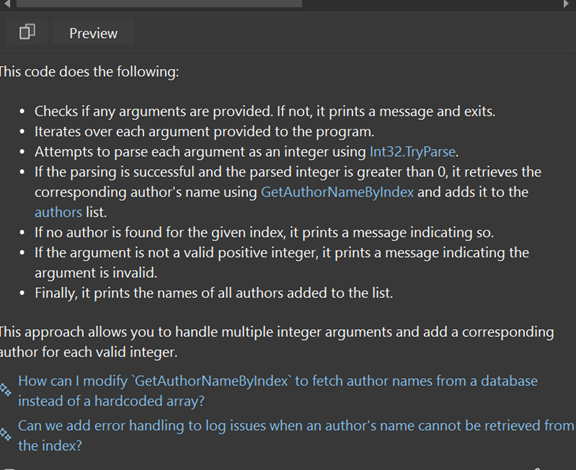Select the suggestion about adding error handling
This screenshot has height=470, width=576.
tap(296, 436)
